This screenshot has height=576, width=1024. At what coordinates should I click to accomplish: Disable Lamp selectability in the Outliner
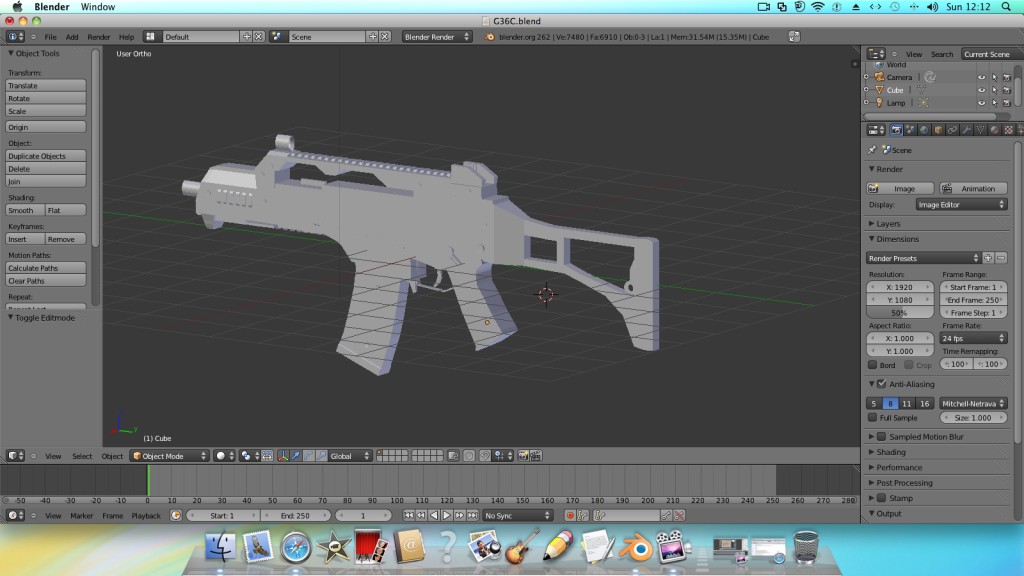[995, 103]
